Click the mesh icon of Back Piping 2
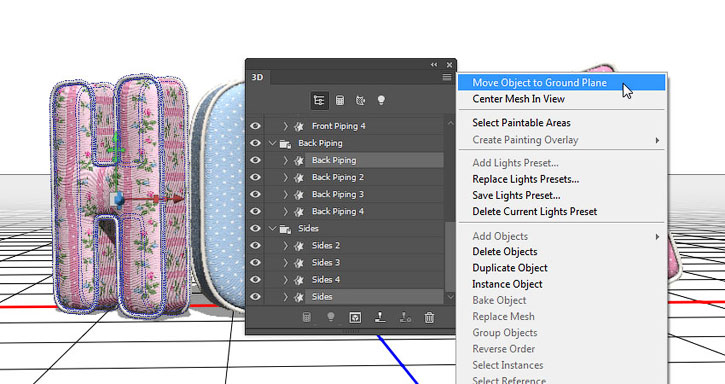Image resolution: width=725 pixels, height=384 pixels. 299,178
